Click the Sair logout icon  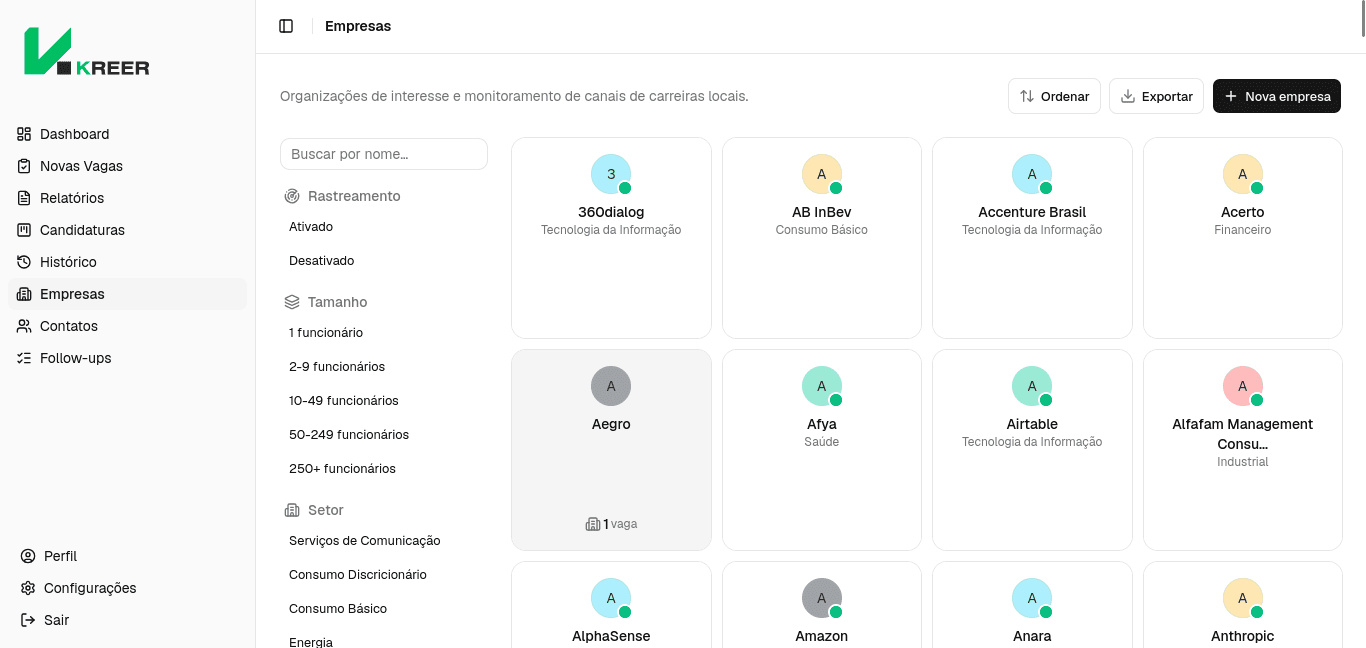click(x=28, y=620)
